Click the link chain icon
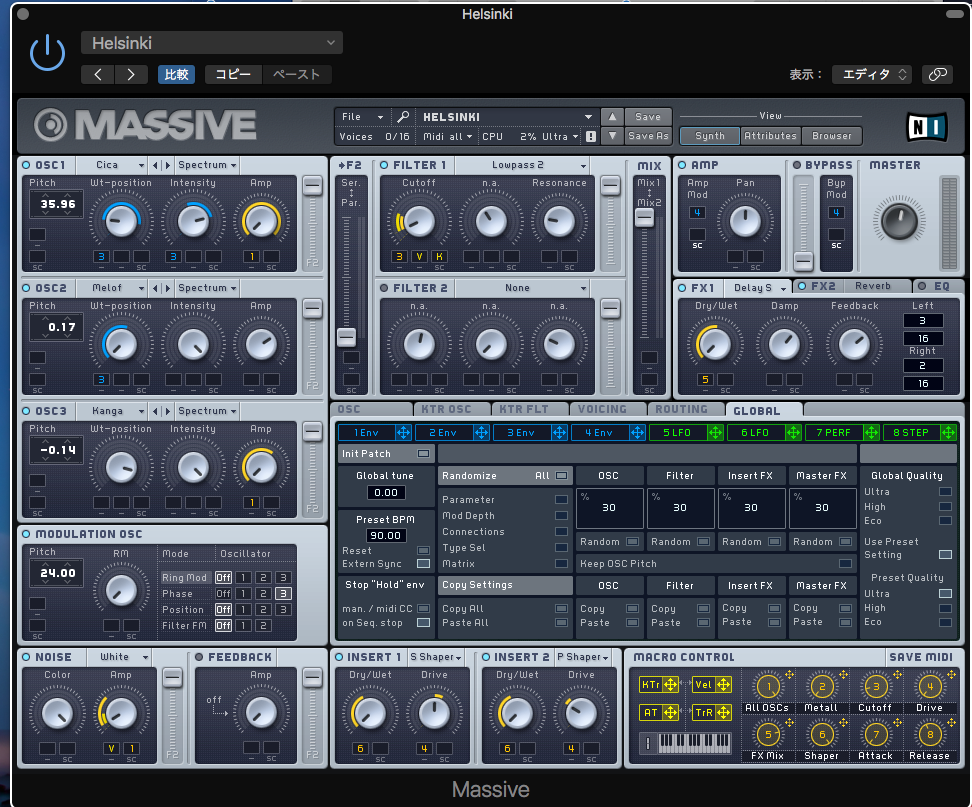Viewport: 972px width, 807px height. pos(937,74)
